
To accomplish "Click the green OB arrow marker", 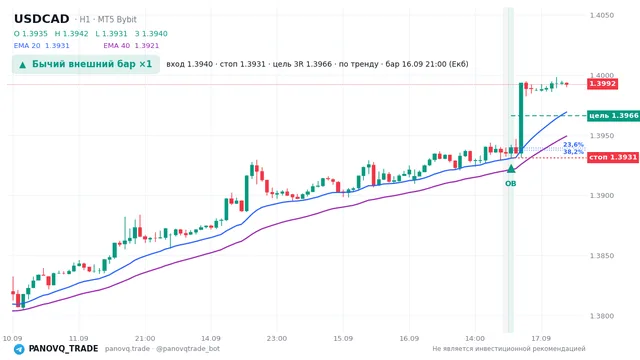I will [511, 169].
